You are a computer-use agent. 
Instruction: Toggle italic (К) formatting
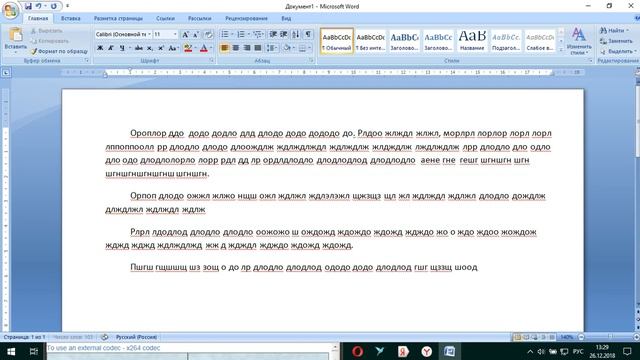[111, 48]
